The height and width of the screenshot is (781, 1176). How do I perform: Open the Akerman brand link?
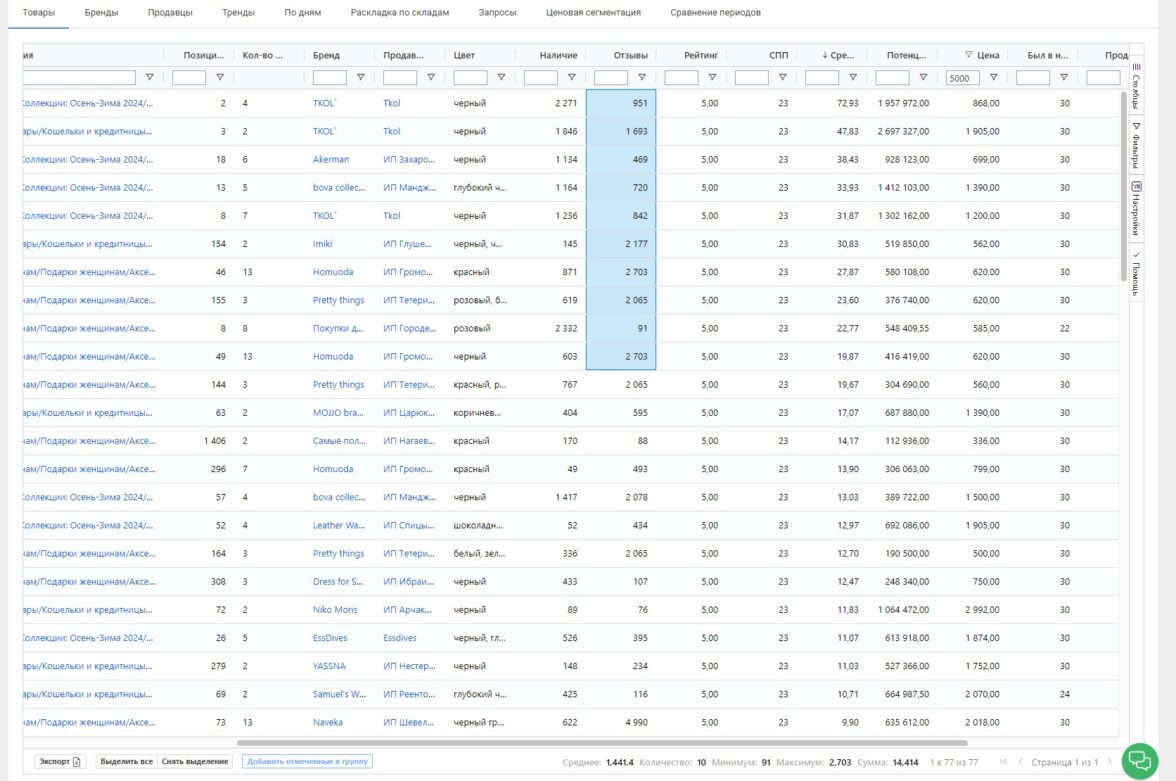331,160
